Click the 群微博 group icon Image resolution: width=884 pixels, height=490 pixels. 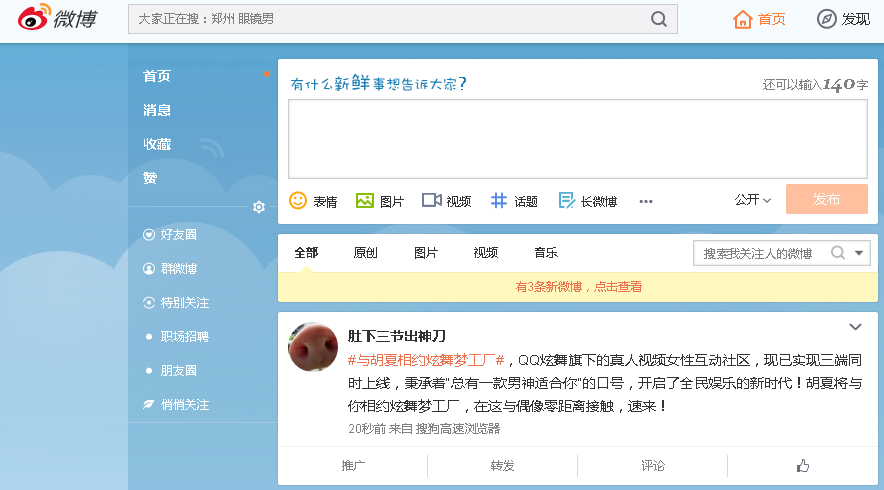tap(149, 269)
